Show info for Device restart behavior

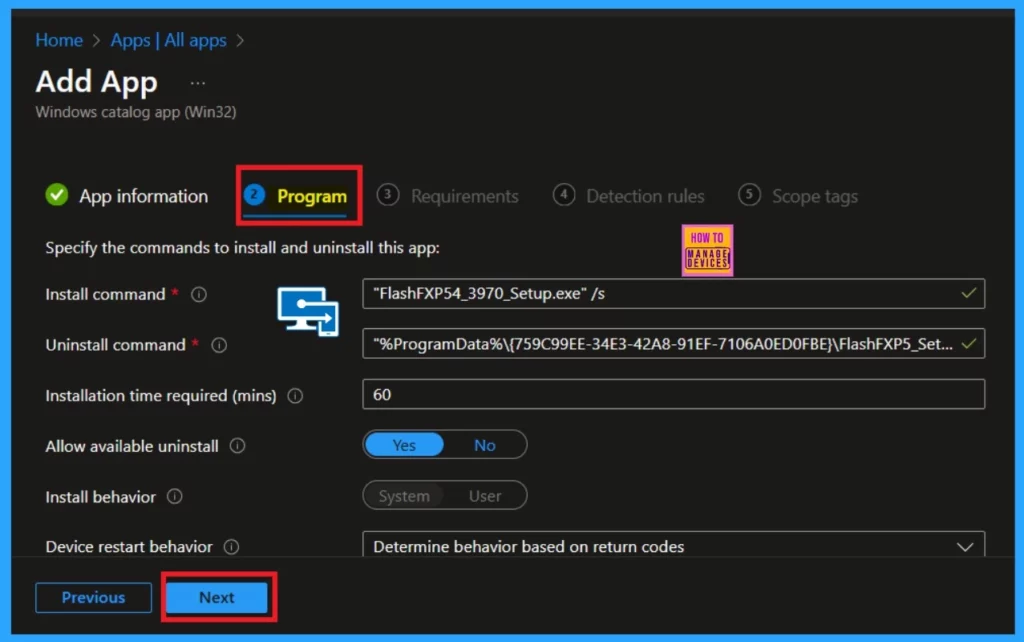pos(232,547)
